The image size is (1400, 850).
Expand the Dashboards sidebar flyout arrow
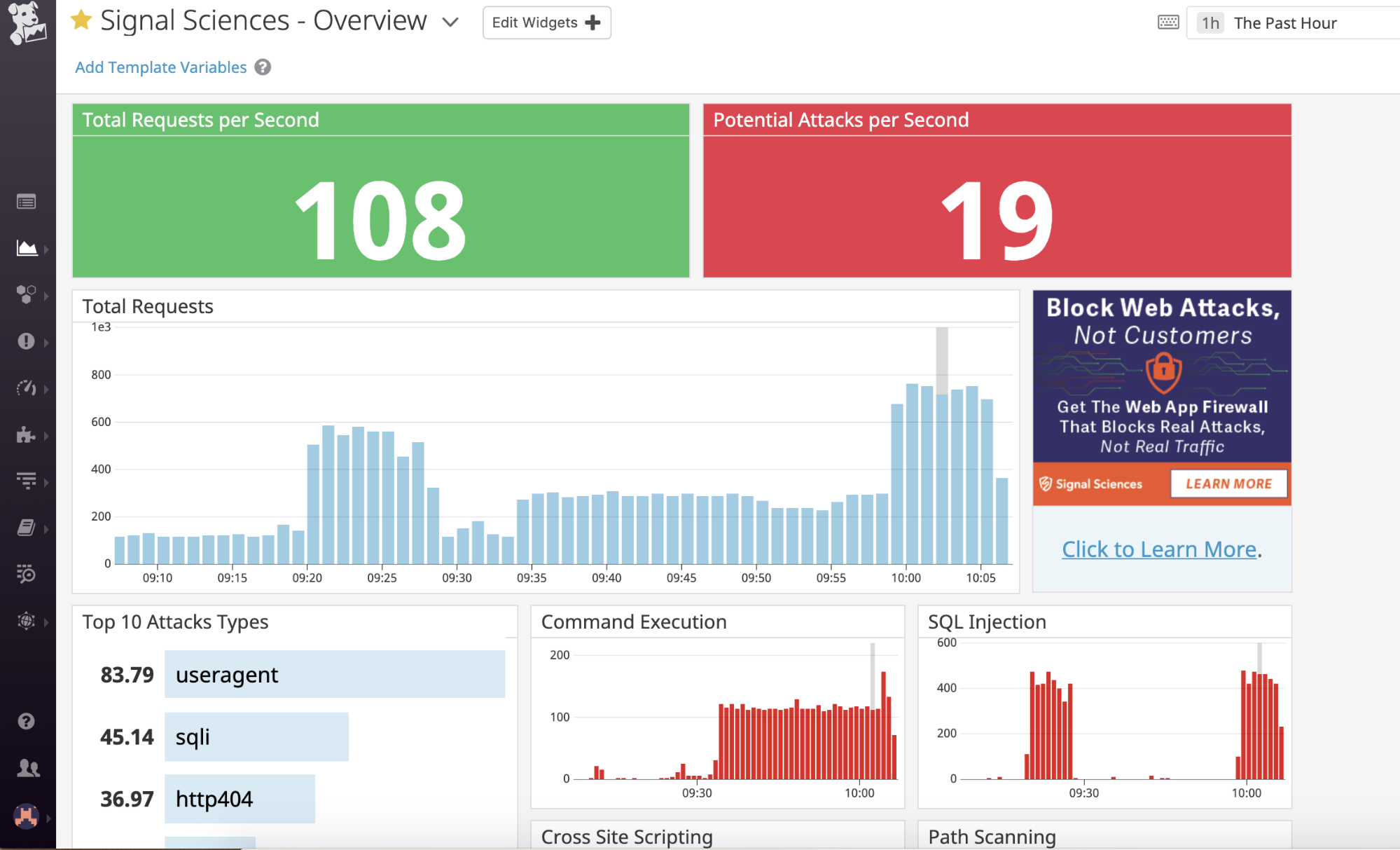46,249
